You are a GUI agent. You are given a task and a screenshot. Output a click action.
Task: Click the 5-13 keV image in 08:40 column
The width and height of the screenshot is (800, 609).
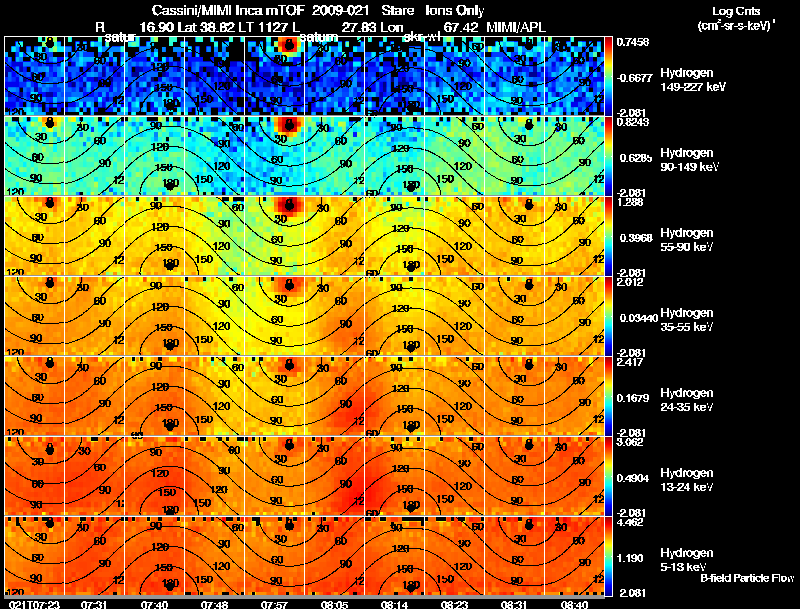pos(574,555)
